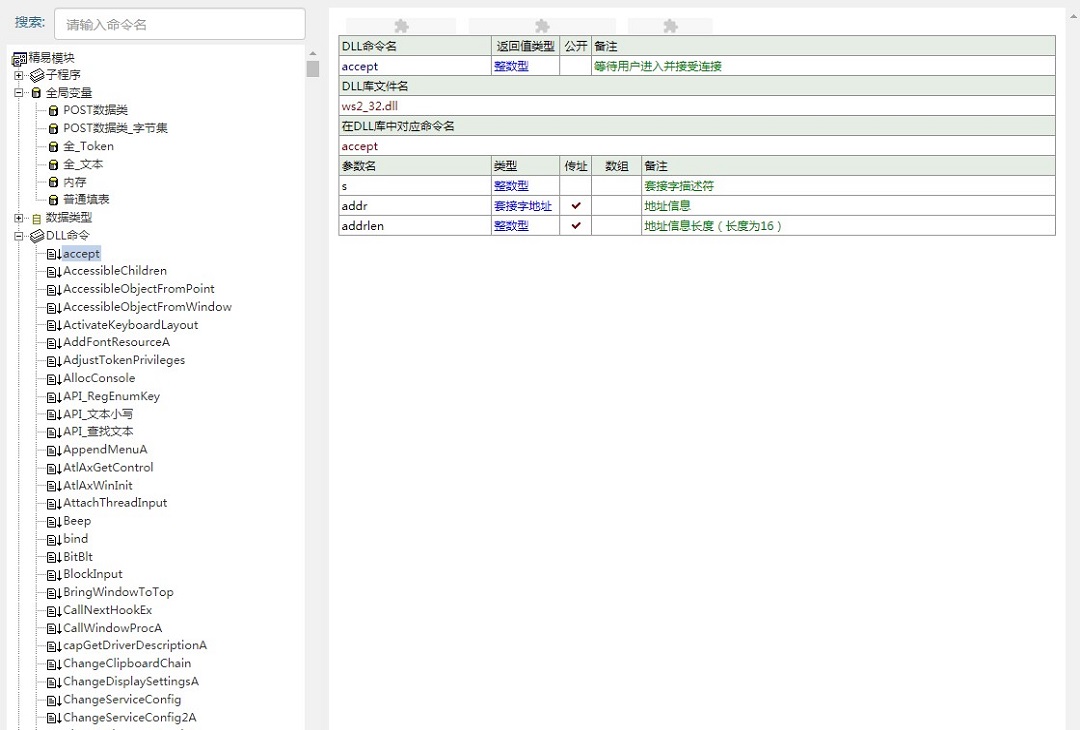This screenshot has height=730, width=1080.
Task: Click the ChangeServiceConfig DLL command icon
Action: tap(54, 700)
